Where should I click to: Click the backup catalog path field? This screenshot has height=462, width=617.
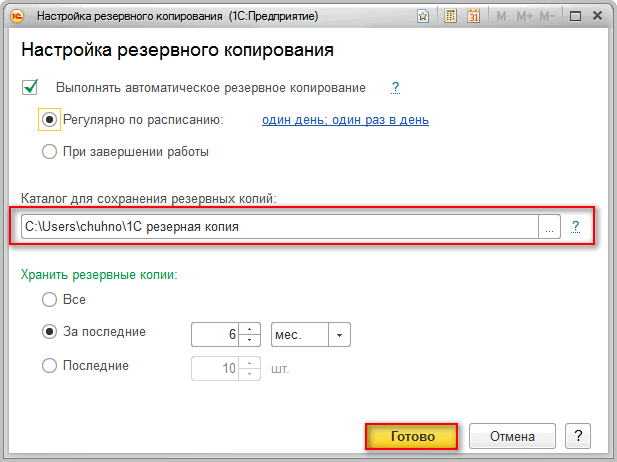280,227
